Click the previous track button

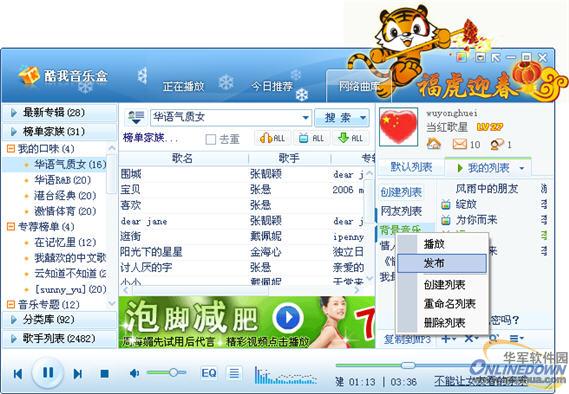(x=18, y=374)
